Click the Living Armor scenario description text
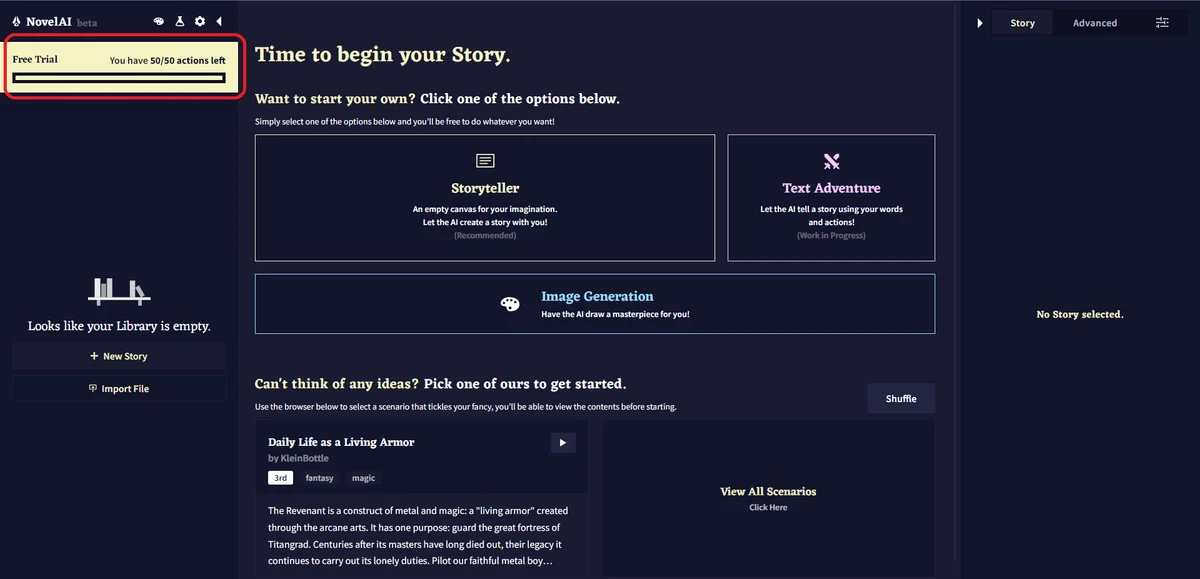1200x579 pixels. pyautogui.click(x=418, y=536)
